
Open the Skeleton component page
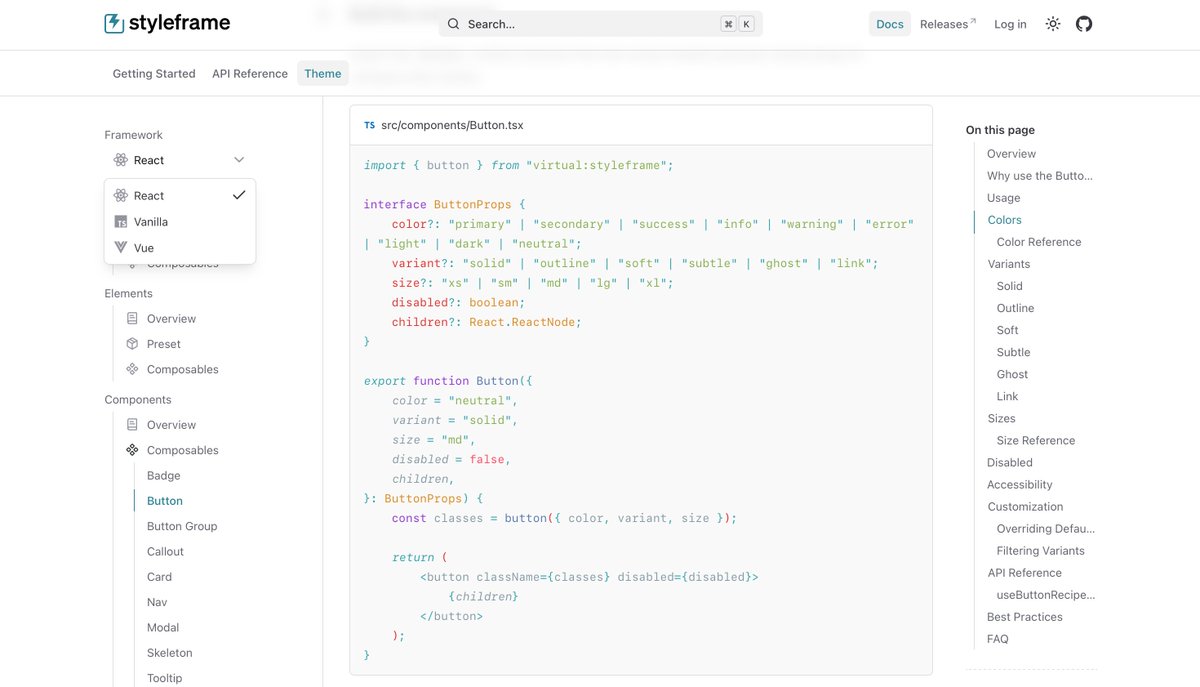click(x=169, y=653)
